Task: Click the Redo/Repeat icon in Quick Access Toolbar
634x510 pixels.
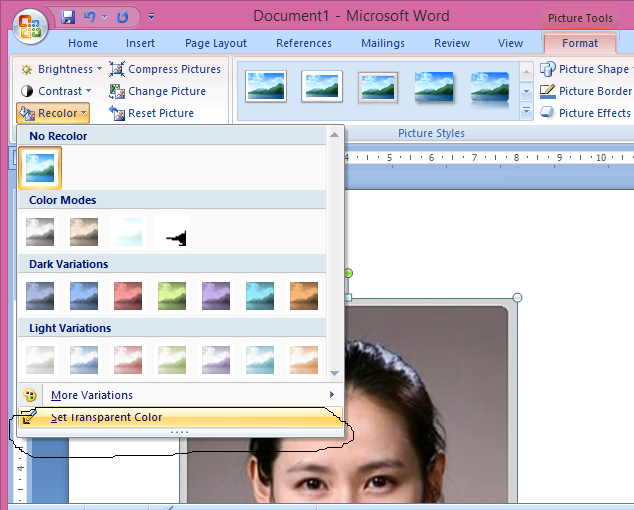Action: click(x=122, y=17)
